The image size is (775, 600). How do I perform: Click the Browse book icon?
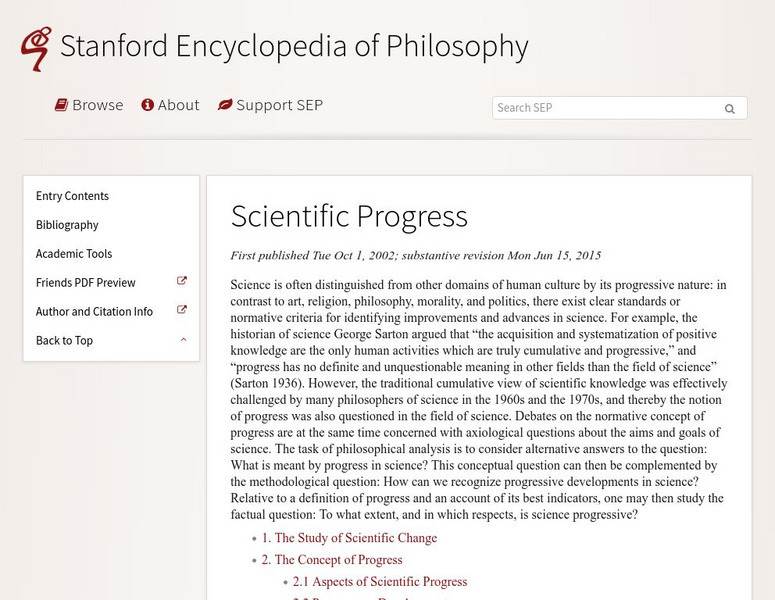click(x=61, y=105)
